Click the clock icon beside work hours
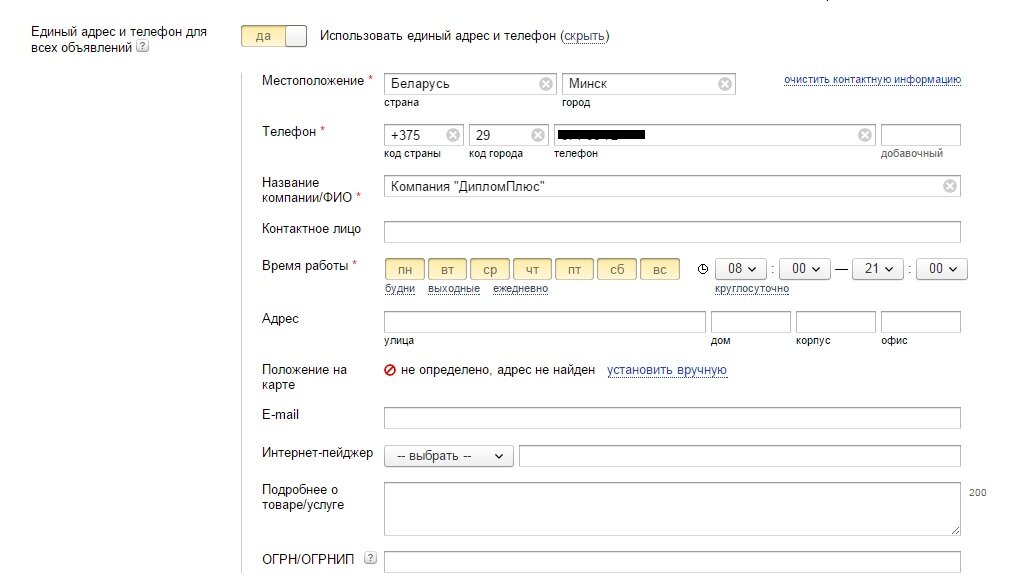 point(703,268)
